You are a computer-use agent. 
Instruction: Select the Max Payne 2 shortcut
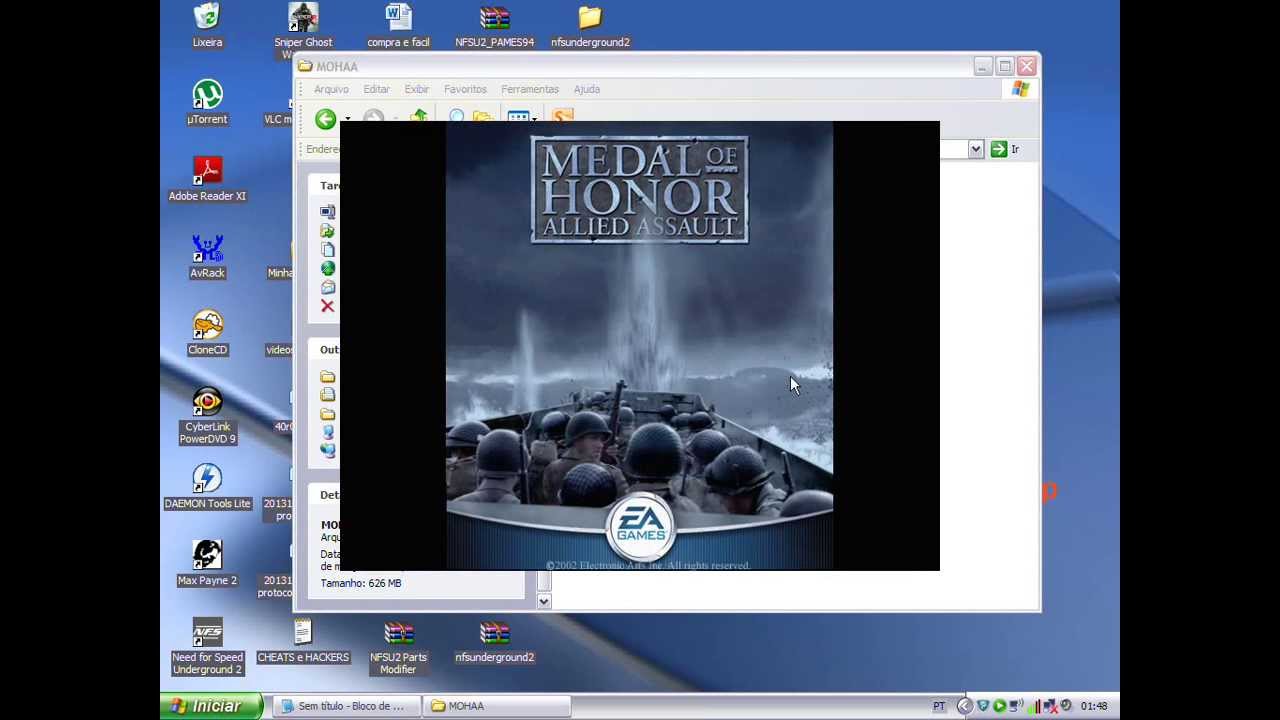[207, 564]
